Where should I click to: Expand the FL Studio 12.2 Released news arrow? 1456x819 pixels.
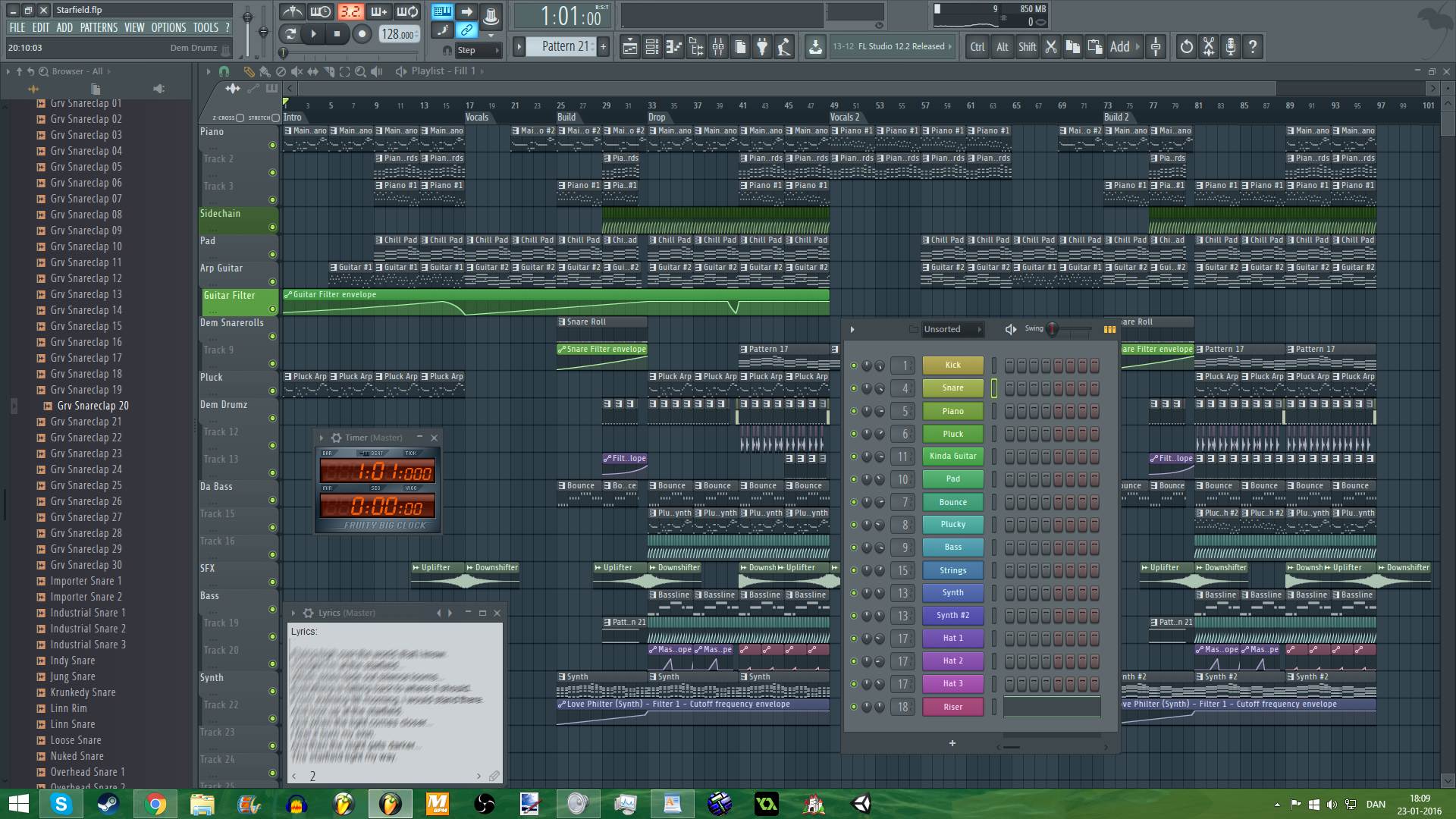click(949, 46)
